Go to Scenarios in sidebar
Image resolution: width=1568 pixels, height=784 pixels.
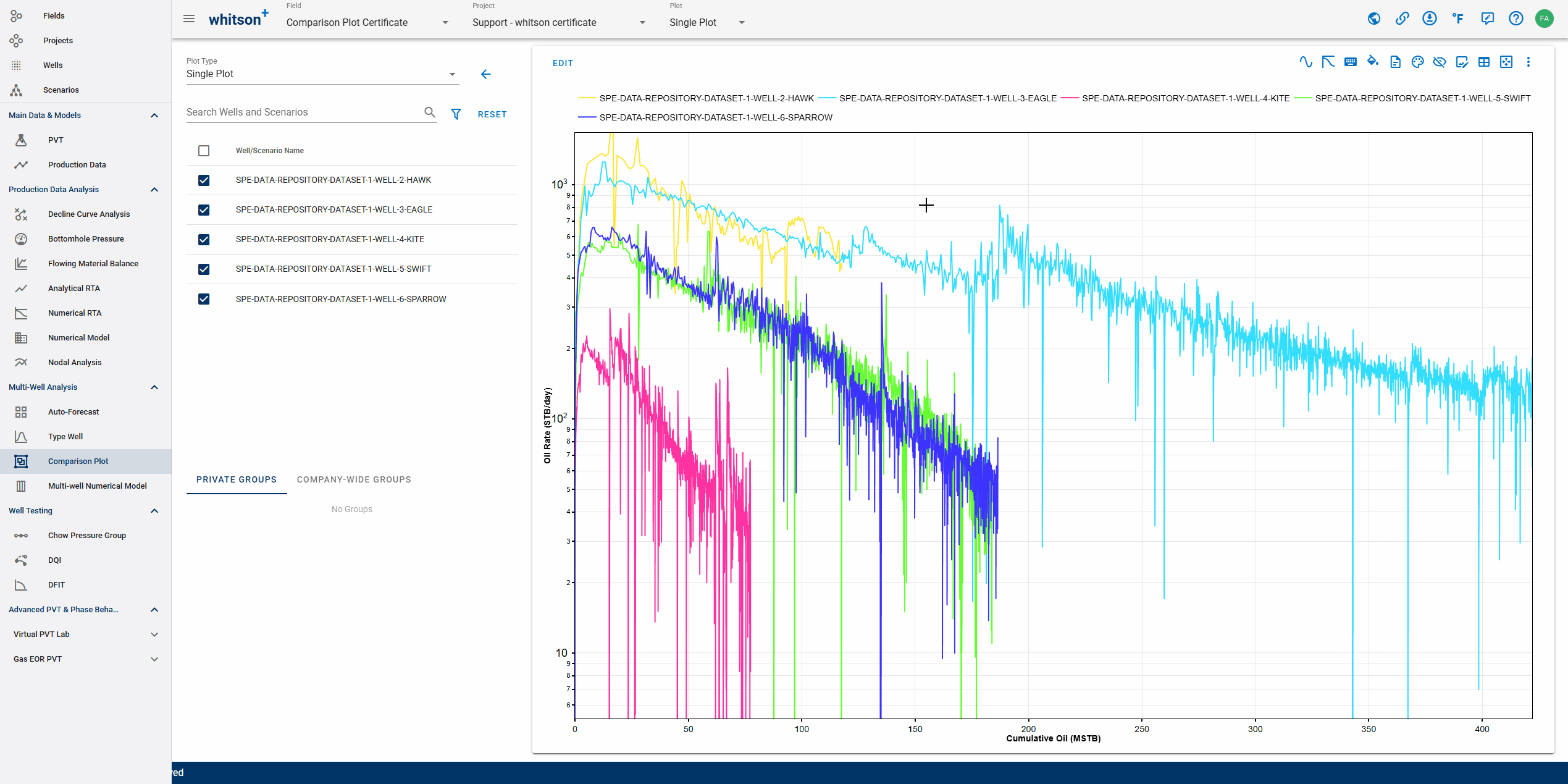[x=85, y=90]
